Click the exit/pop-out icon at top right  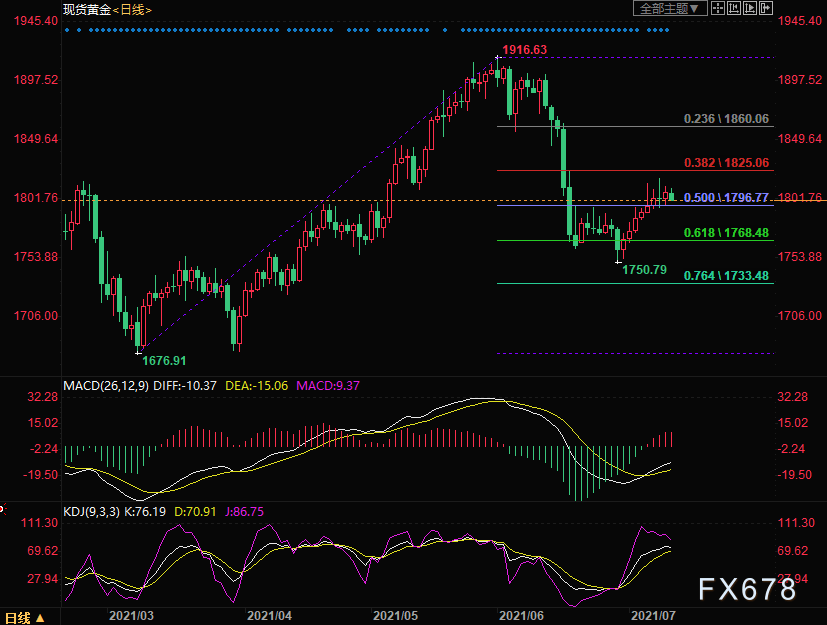[766, 8]
